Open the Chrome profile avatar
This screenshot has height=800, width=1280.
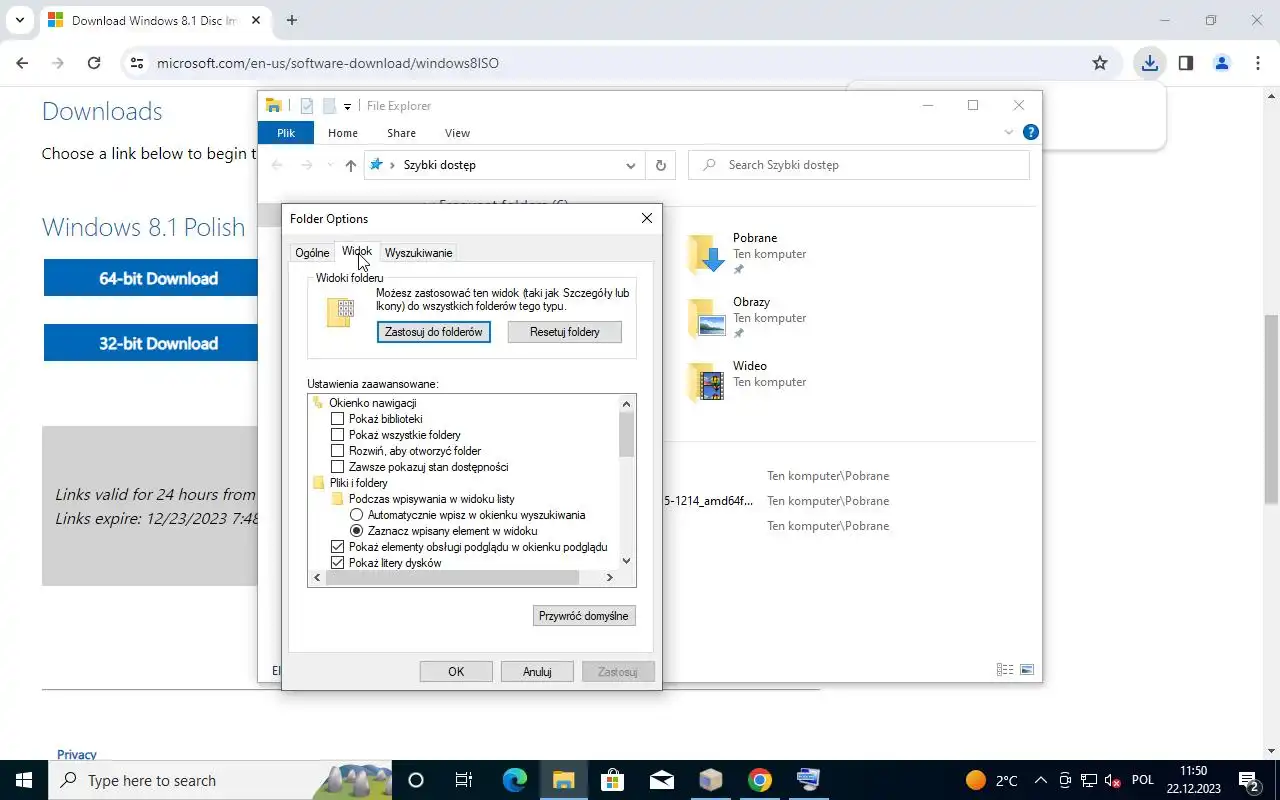pos(1222,63)
